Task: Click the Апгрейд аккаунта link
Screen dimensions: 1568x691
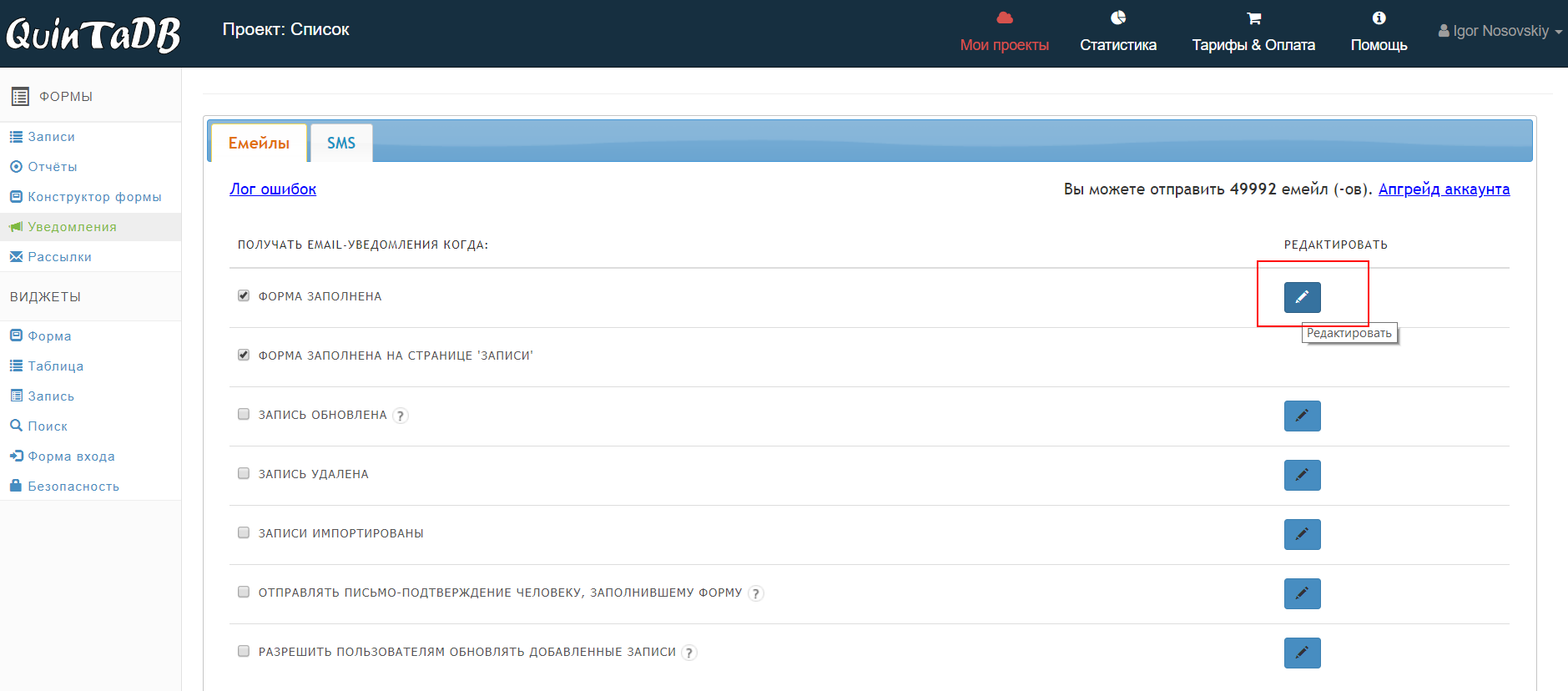Action: tap(1444, 189)
